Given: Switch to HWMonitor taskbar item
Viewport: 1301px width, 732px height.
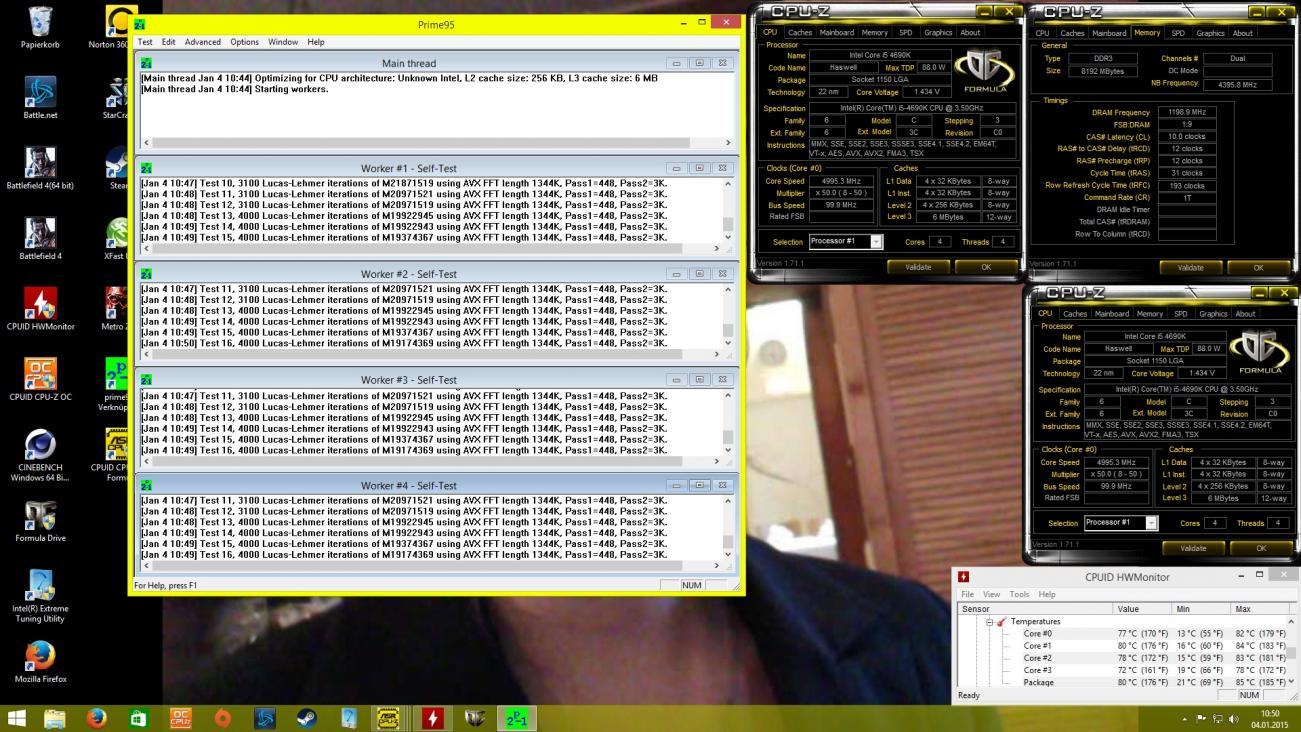Looking at the screenshot, I should [433, 718].
